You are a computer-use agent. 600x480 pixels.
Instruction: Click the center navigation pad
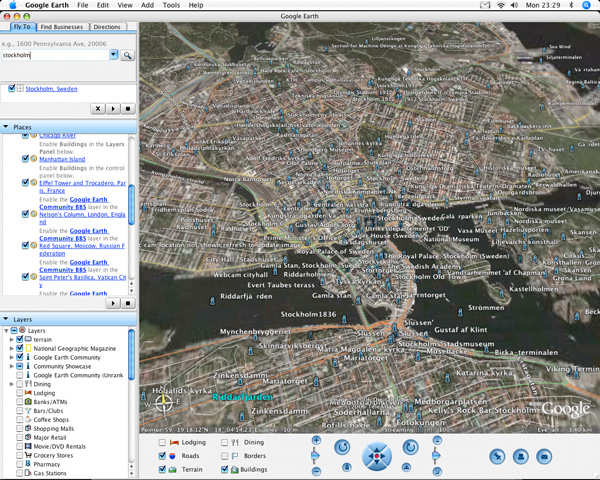(x=377, y=456)
